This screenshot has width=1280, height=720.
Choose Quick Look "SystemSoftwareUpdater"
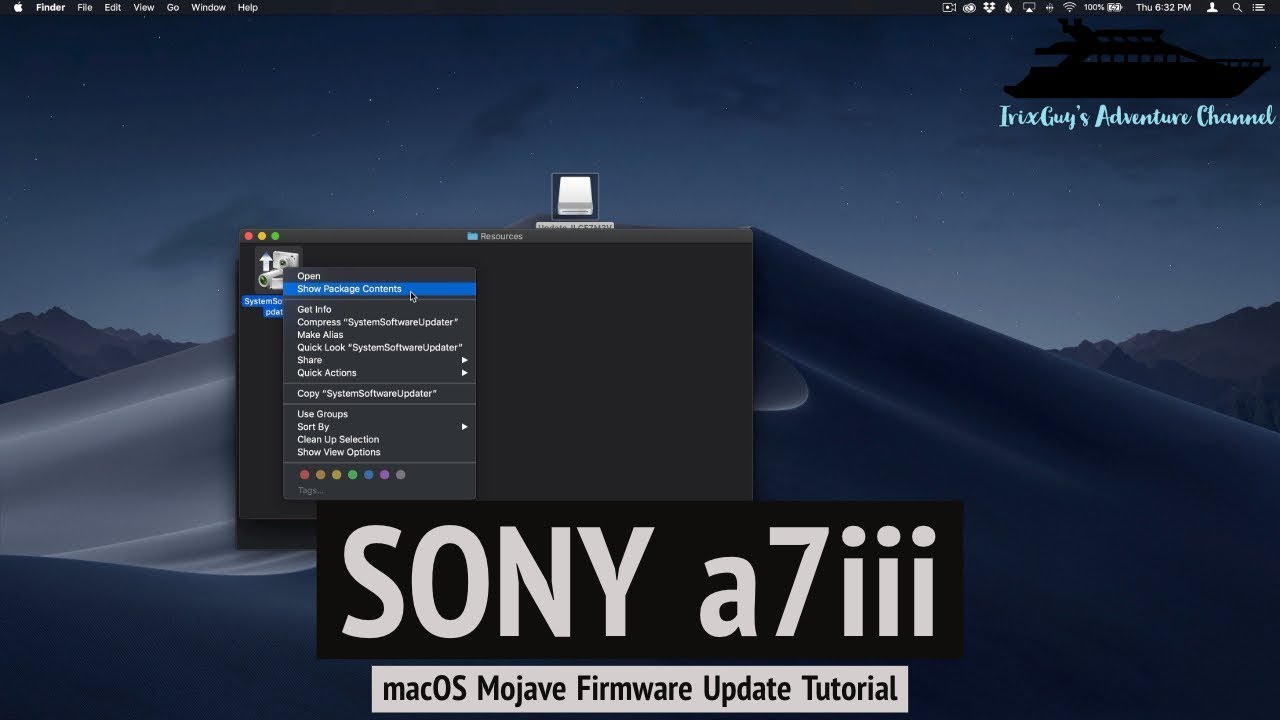380,348
